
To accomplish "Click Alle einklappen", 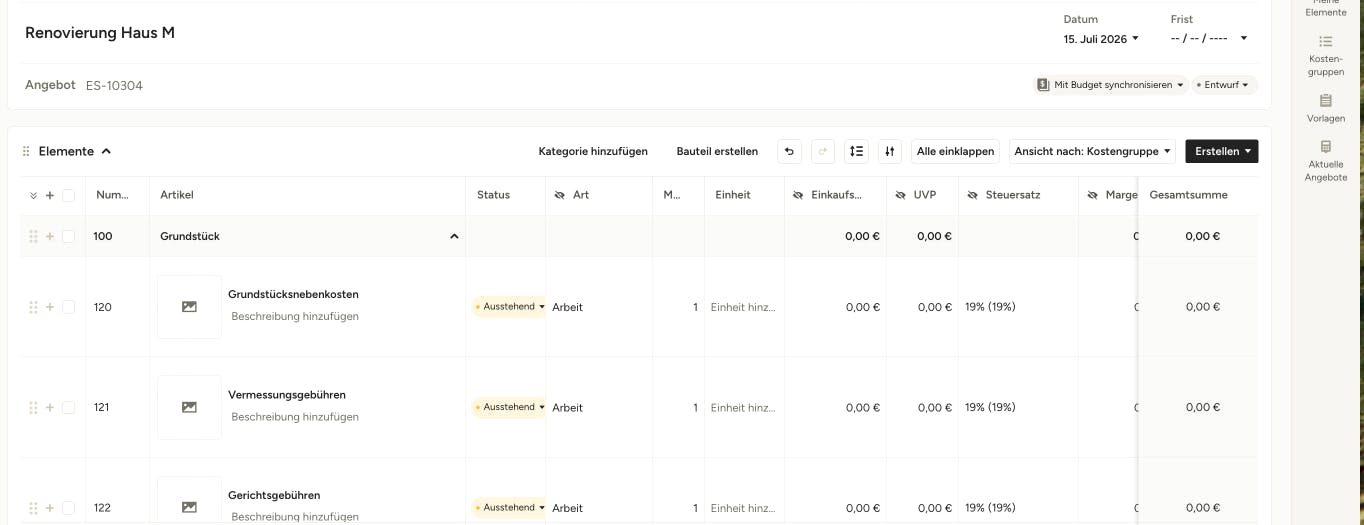I will tap(955, 151).
